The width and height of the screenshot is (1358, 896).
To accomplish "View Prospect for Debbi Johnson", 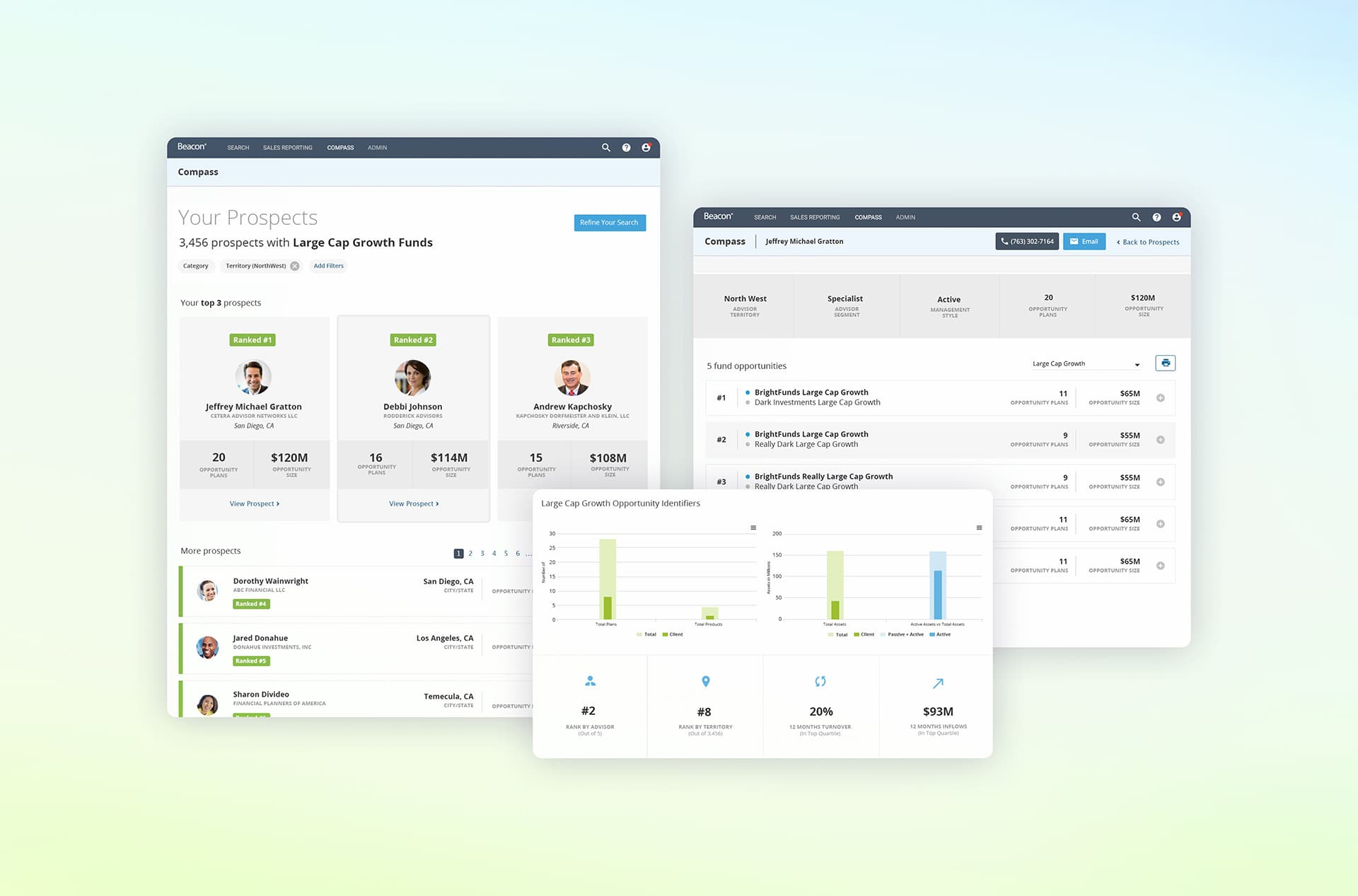I will pos(414,504).
